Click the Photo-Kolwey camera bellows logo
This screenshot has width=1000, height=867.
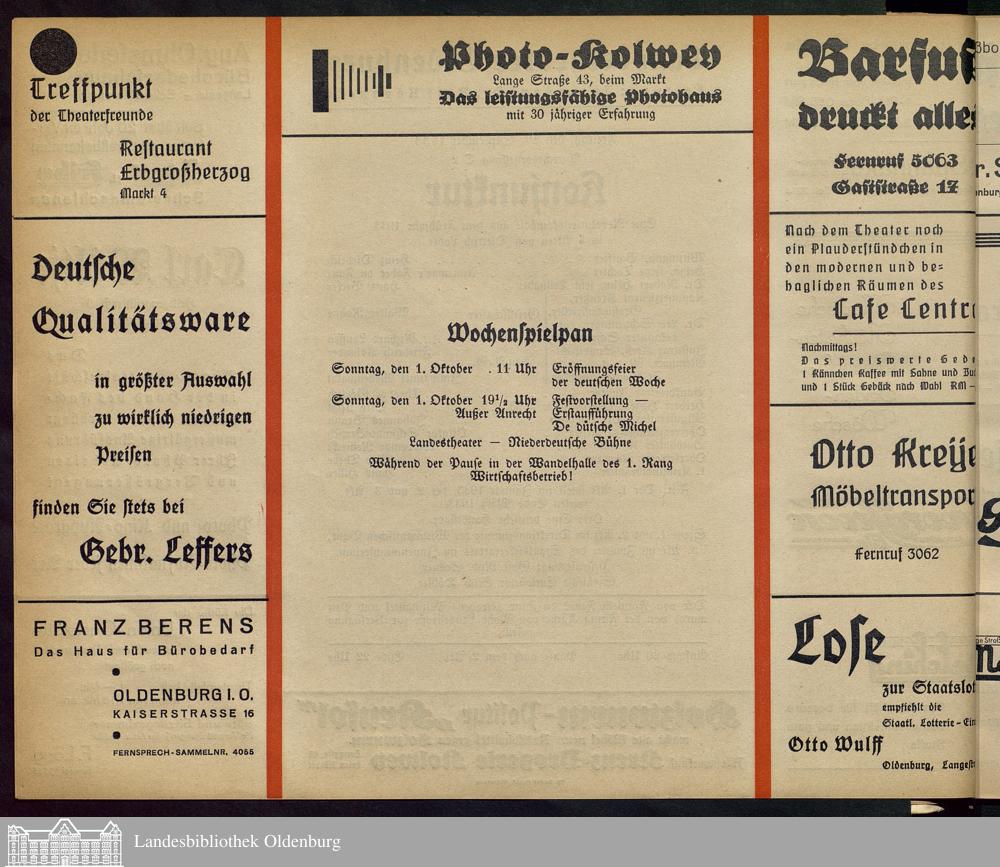coord(350,81)
